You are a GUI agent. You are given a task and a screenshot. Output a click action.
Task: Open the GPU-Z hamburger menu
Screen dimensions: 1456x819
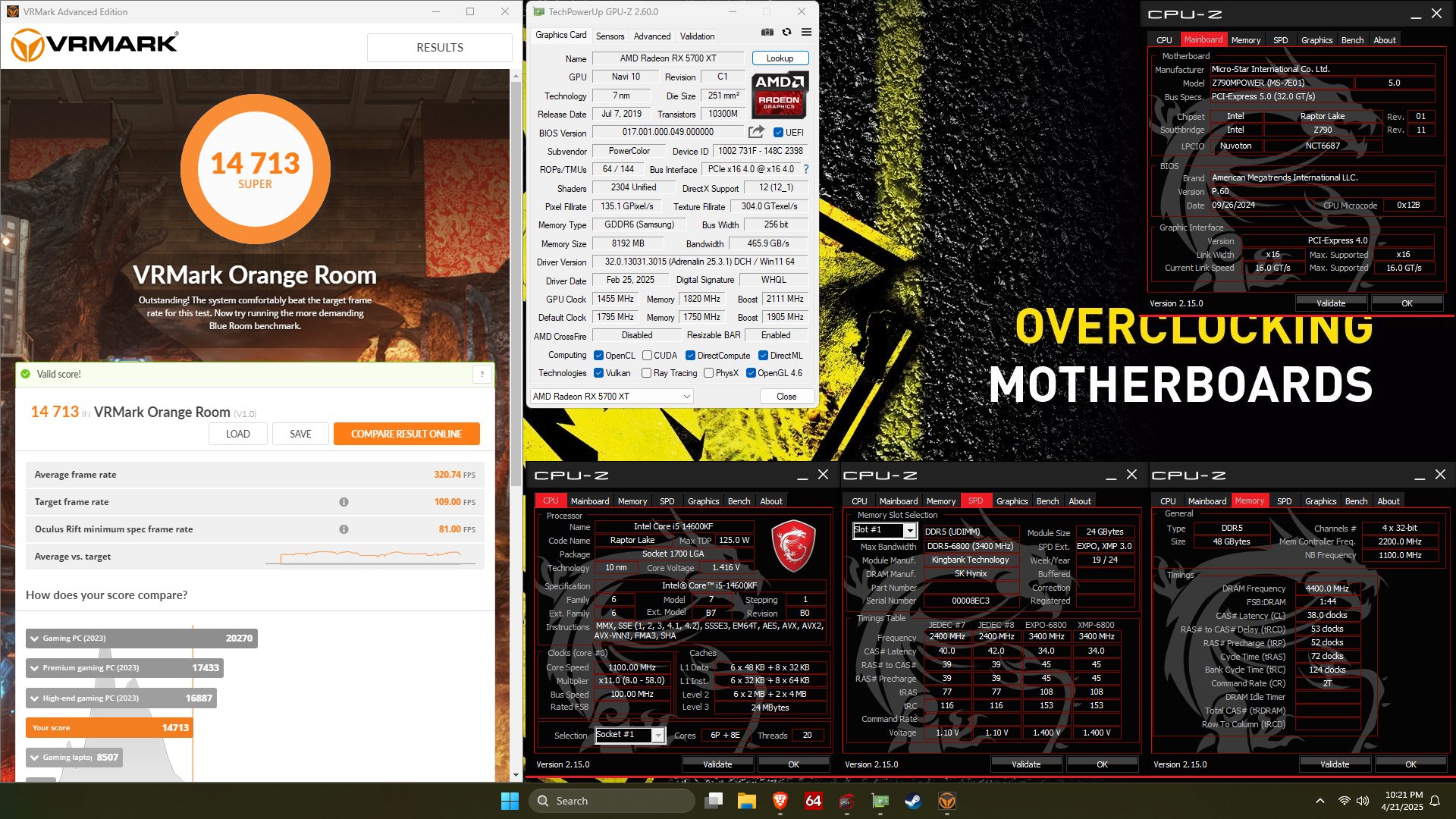(806, 32)
